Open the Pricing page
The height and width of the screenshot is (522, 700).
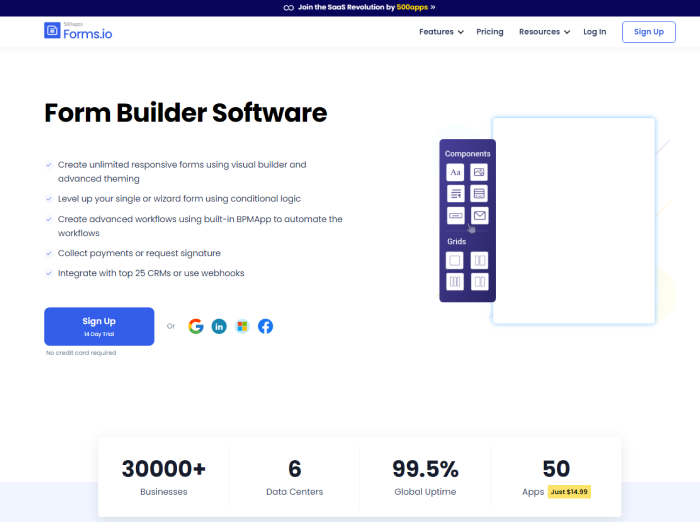click(x=490, y=32)
